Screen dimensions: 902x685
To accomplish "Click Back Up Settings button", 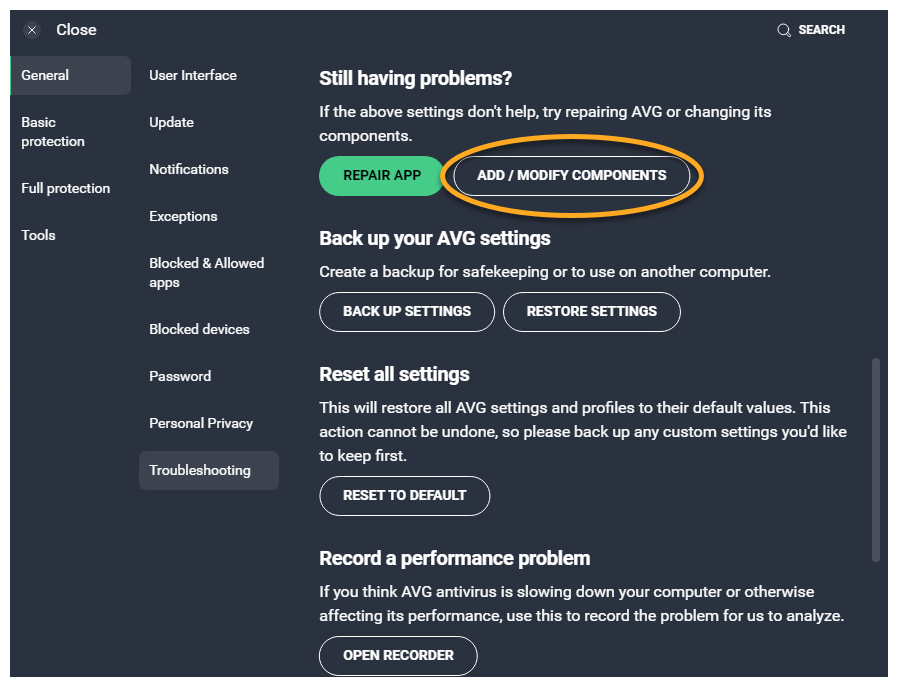I will point(407,311).
